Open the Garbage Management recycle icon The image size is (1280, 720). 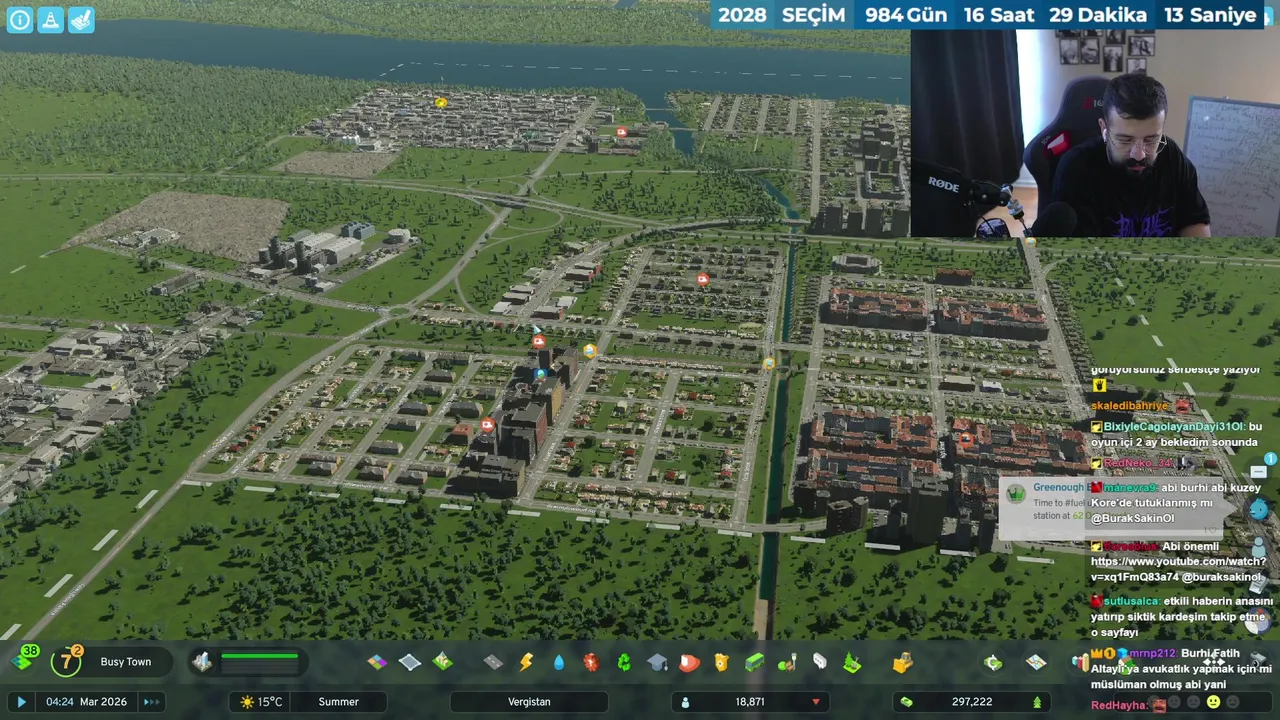click(x=624, y=662)
